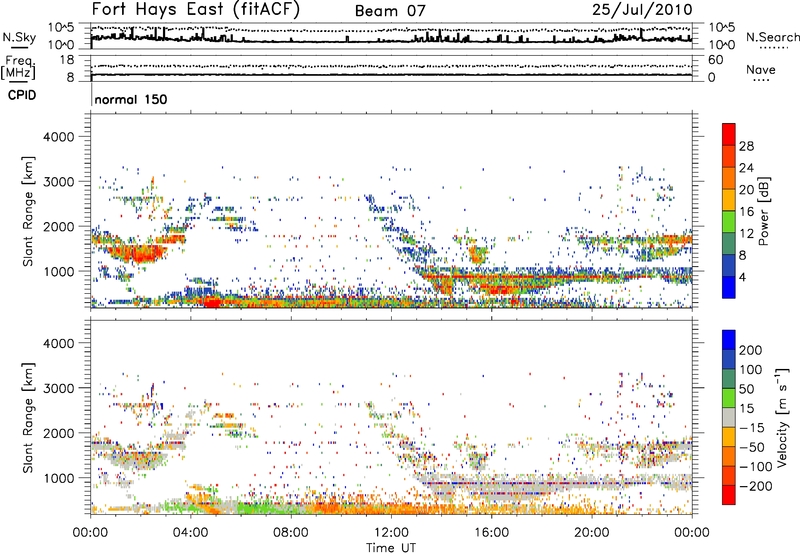Click the '8' frequency axis tick label
Screen dimensions: 800x554
click(70, 77)
